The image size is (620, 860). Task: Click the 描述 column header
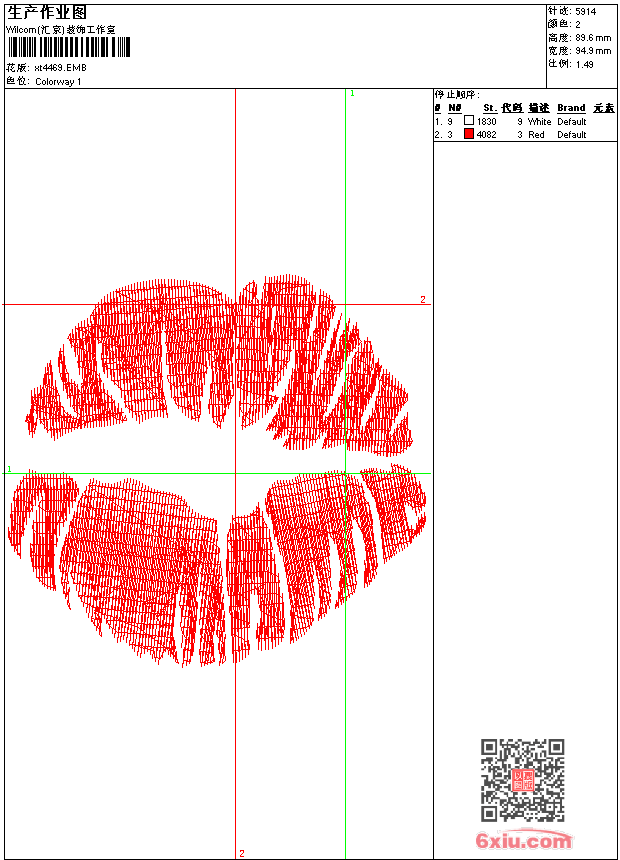click(x=539, y=108)
